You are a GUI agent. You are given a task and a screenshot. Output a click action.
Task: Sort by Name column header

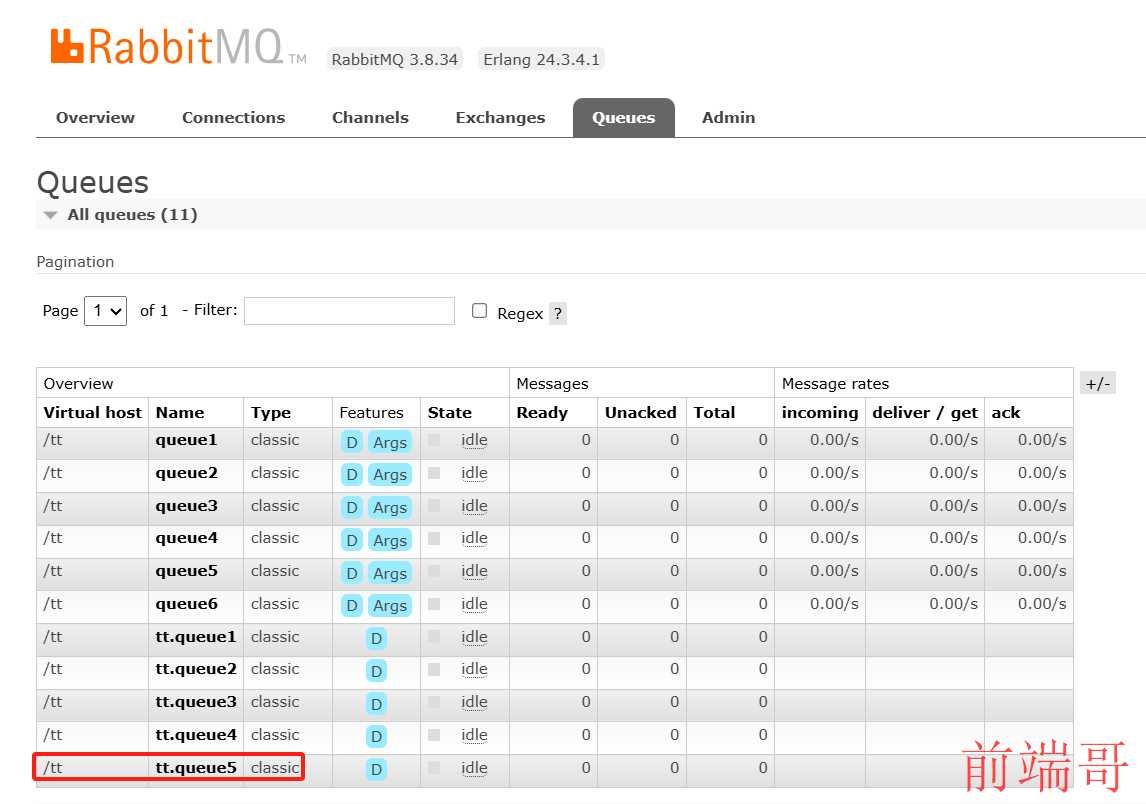pyautogui.click(x=180, y=412)
